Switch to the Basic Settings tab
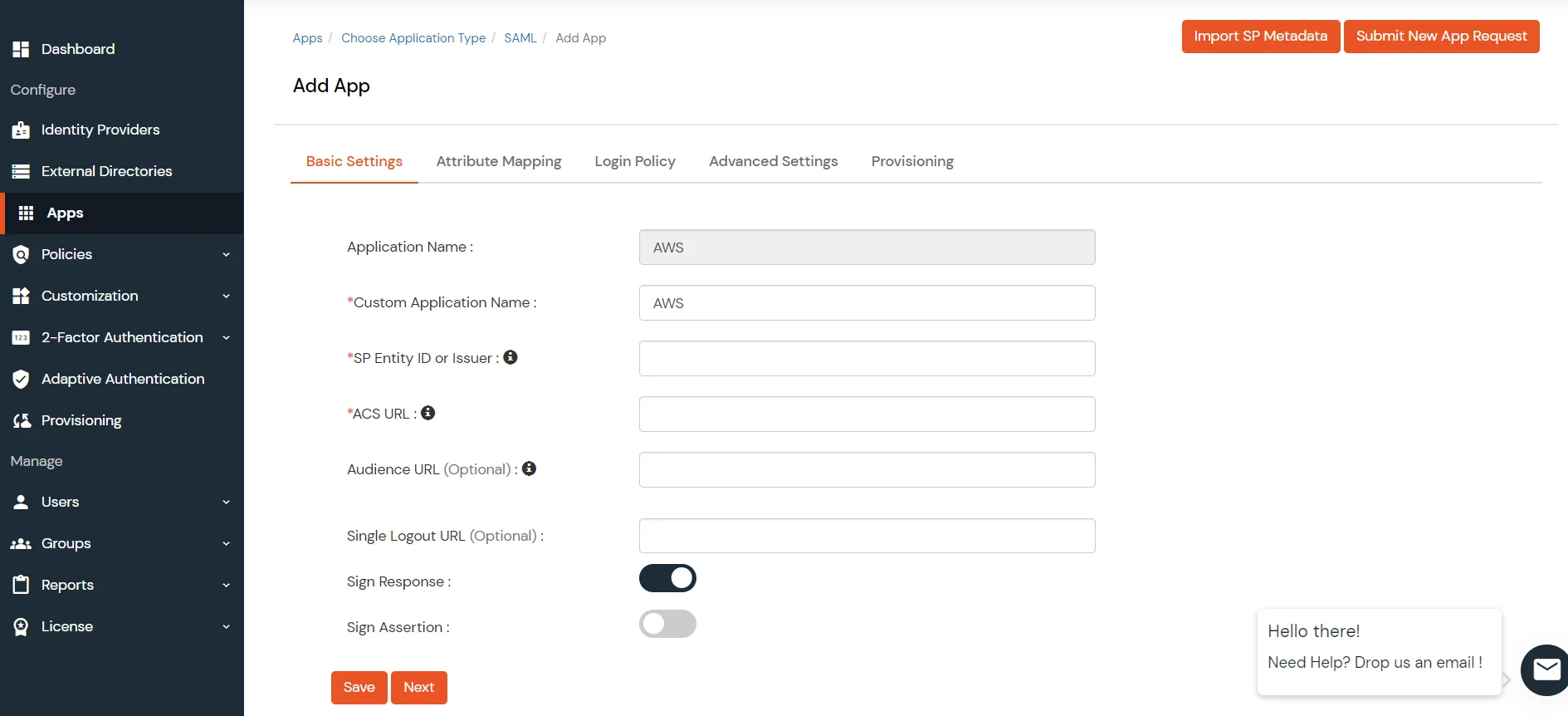 tap(354, 161)
